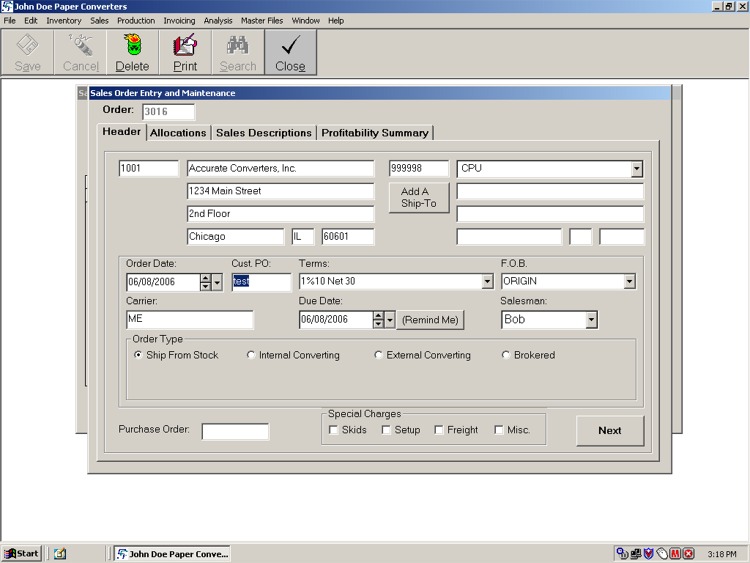Click the Cust. PO field containing test

coord(261,282)
